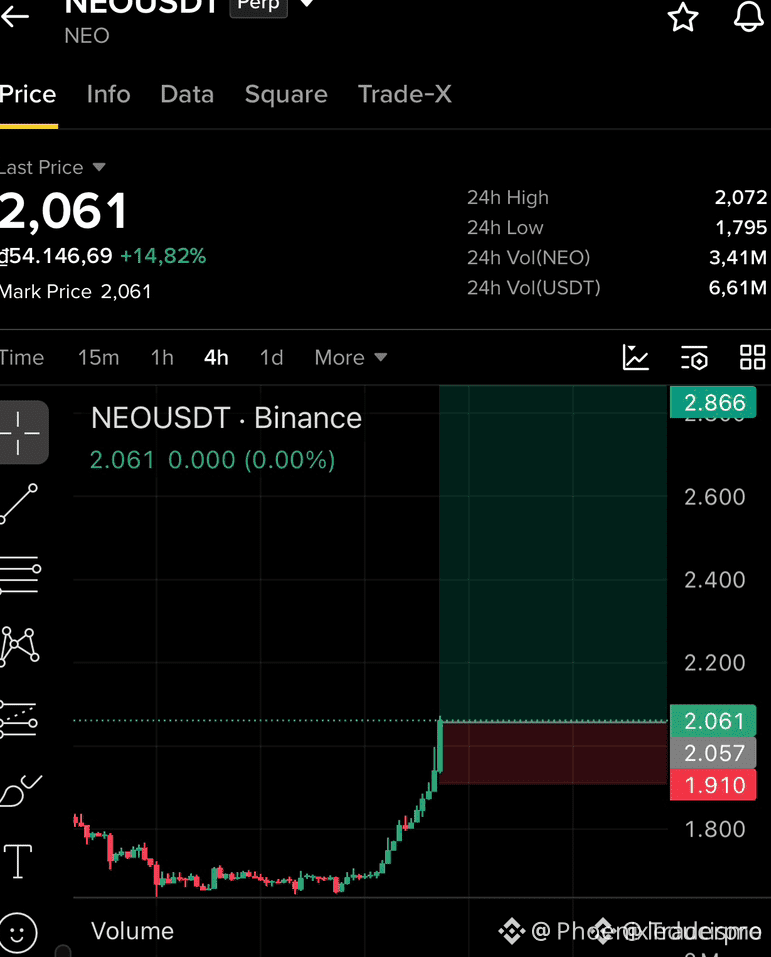Click the 2.057 gray price label

[x=713, y=753]
